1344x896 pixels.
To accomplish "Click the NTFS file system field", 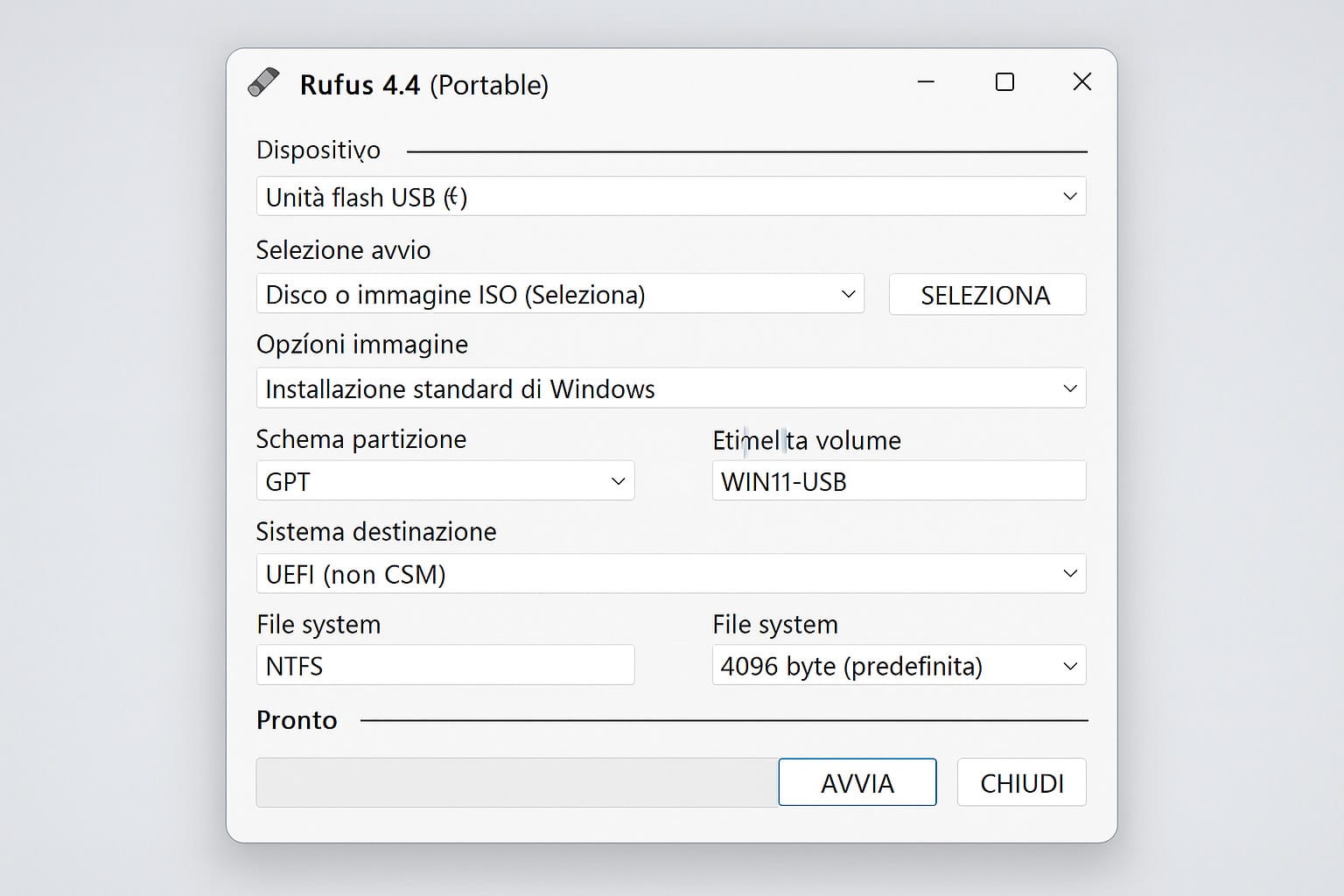I will pos(444,666).
